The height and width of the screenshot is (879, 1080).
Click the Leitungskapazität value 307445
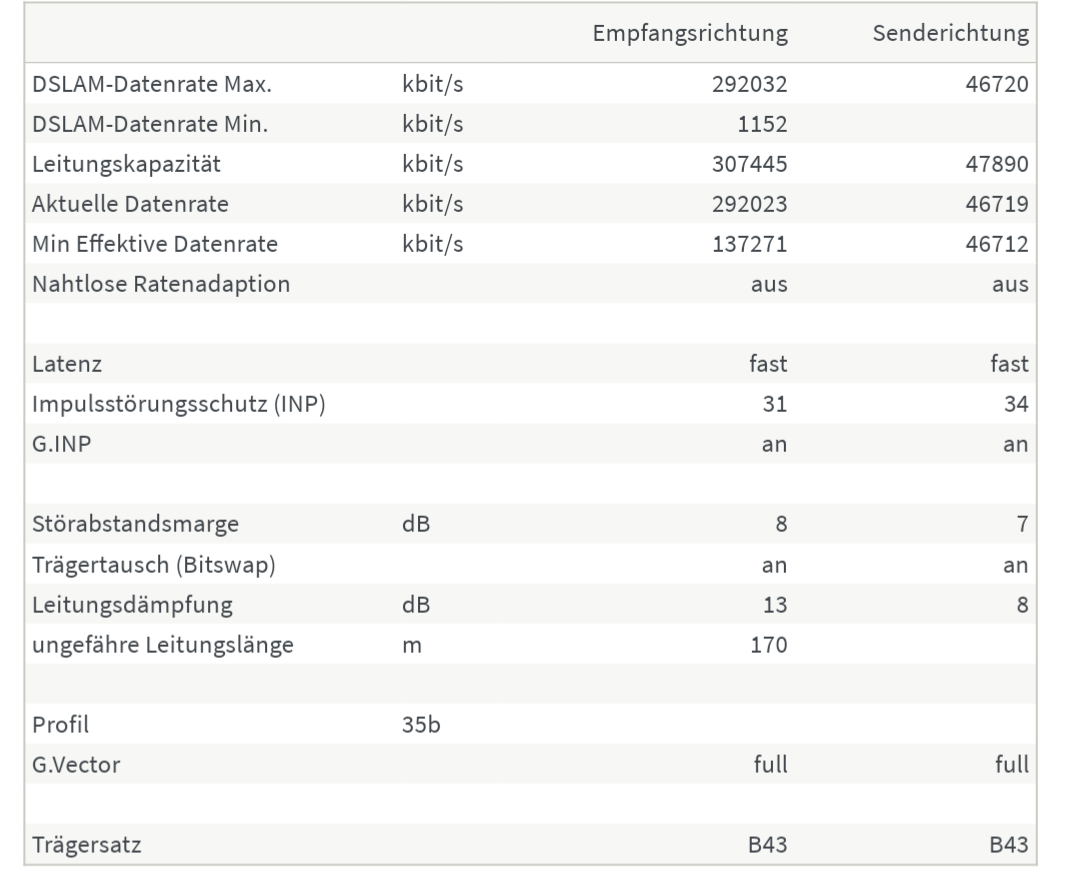point(749,164)
